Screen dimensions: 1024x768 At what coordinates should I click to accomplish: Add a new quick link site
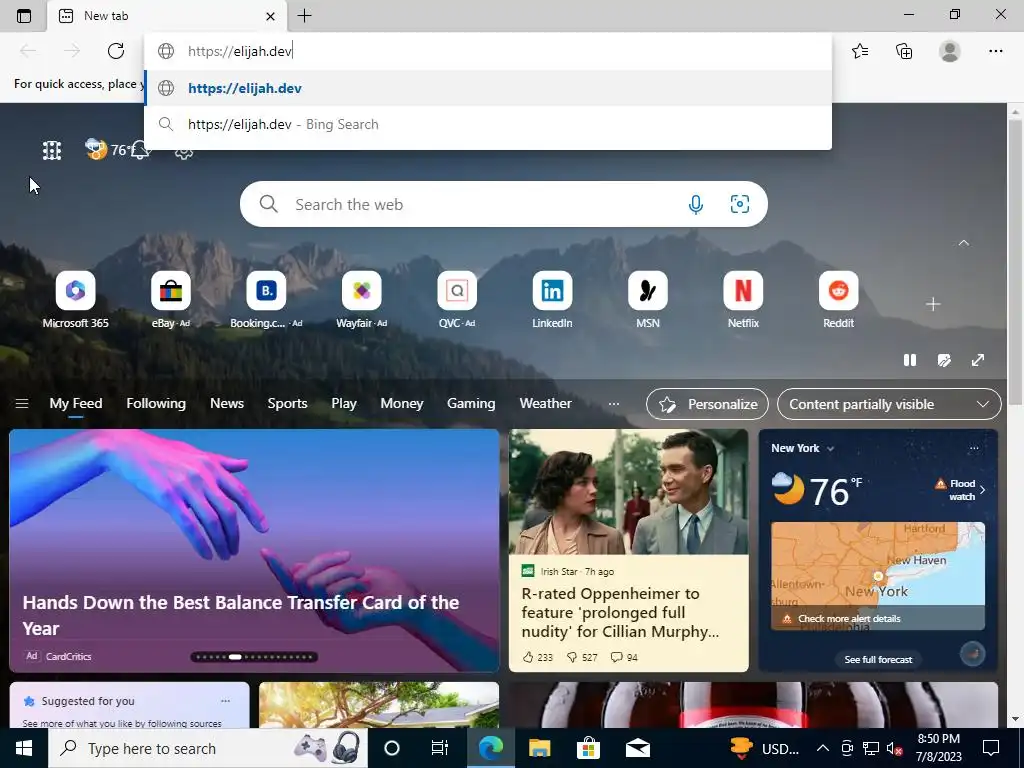point(933,304)
